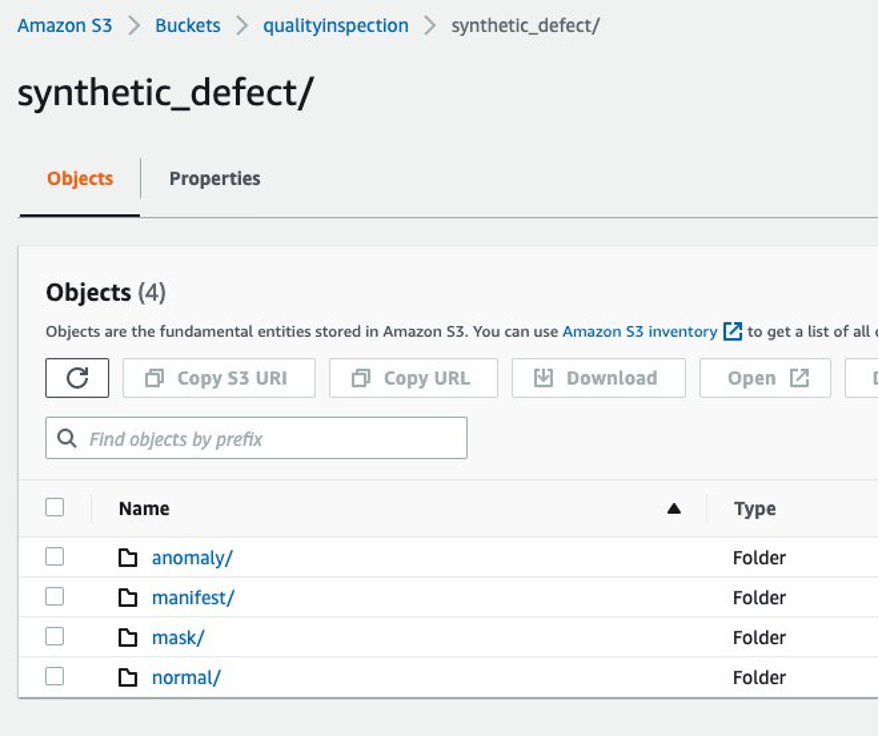The height and width of the screenshot is (737, 879).
Task: Toggle the select-all objects checkbox
Action: 55,508
